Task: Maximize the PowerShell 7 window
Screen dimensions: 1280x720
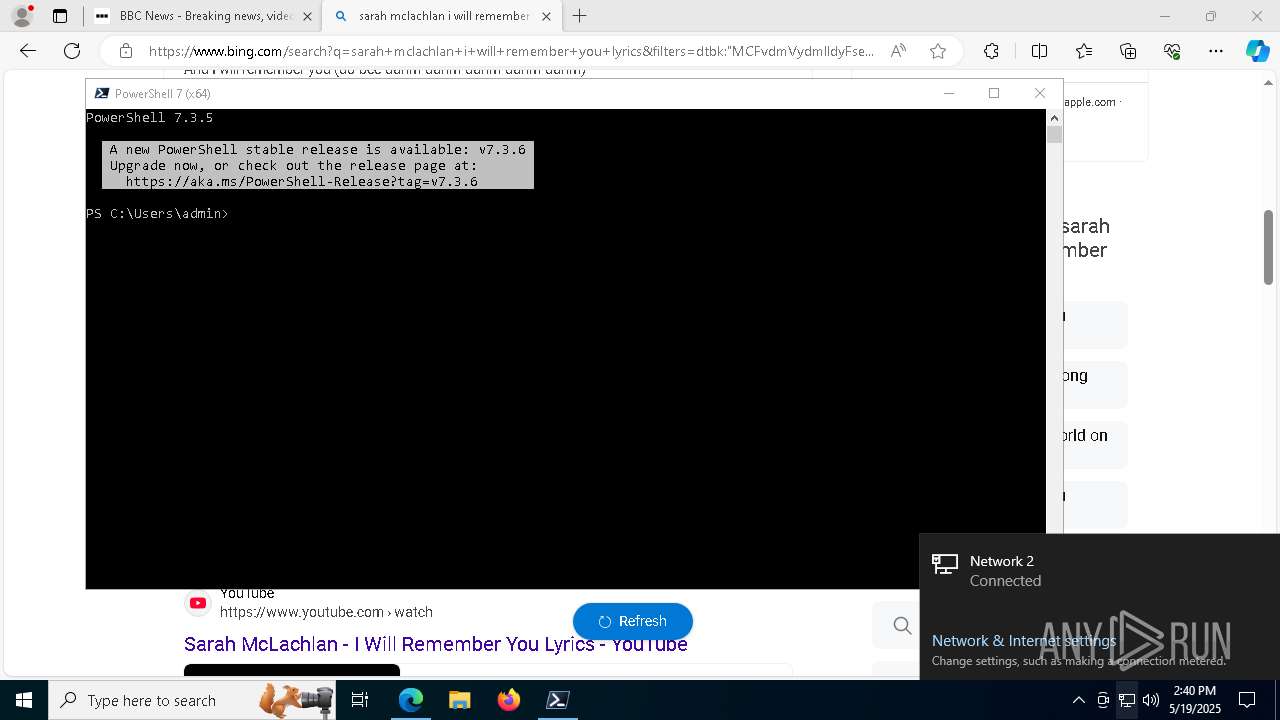Action: coord(994,93)
